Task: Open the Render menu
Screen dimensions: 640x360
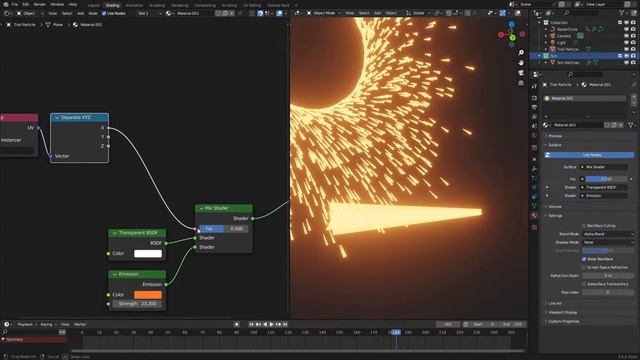Action: pos(40,4)
